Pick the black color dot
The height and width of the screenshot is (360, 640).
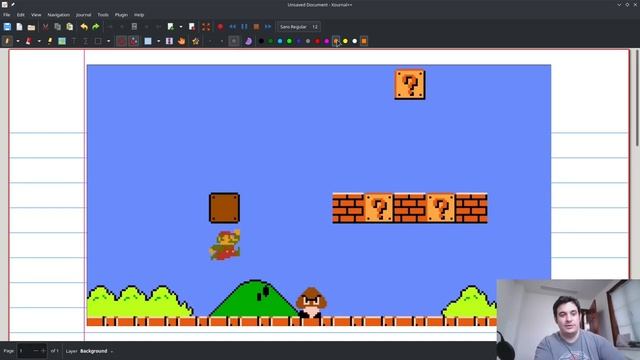tap(261, 41)
